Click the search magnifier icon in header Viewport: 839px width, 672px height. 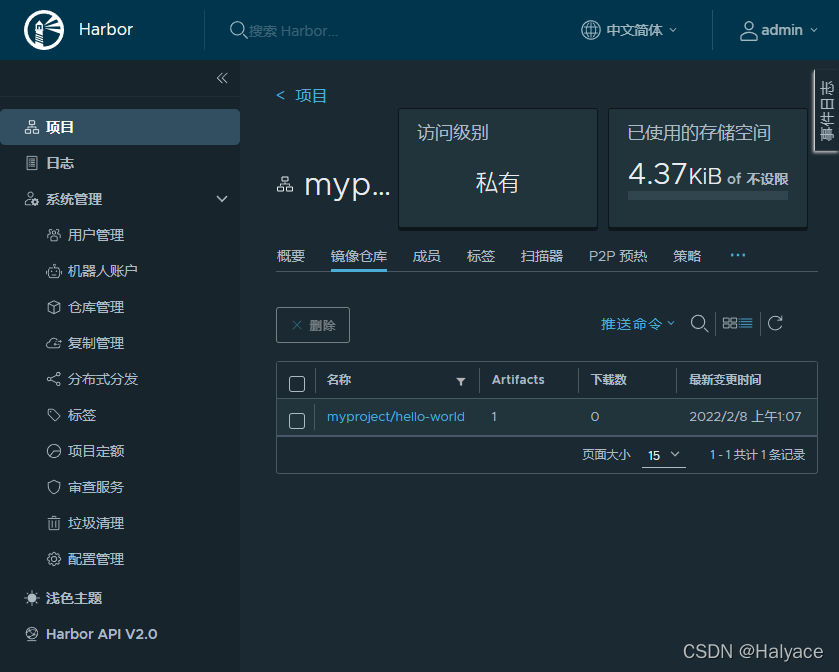[238, 30]
